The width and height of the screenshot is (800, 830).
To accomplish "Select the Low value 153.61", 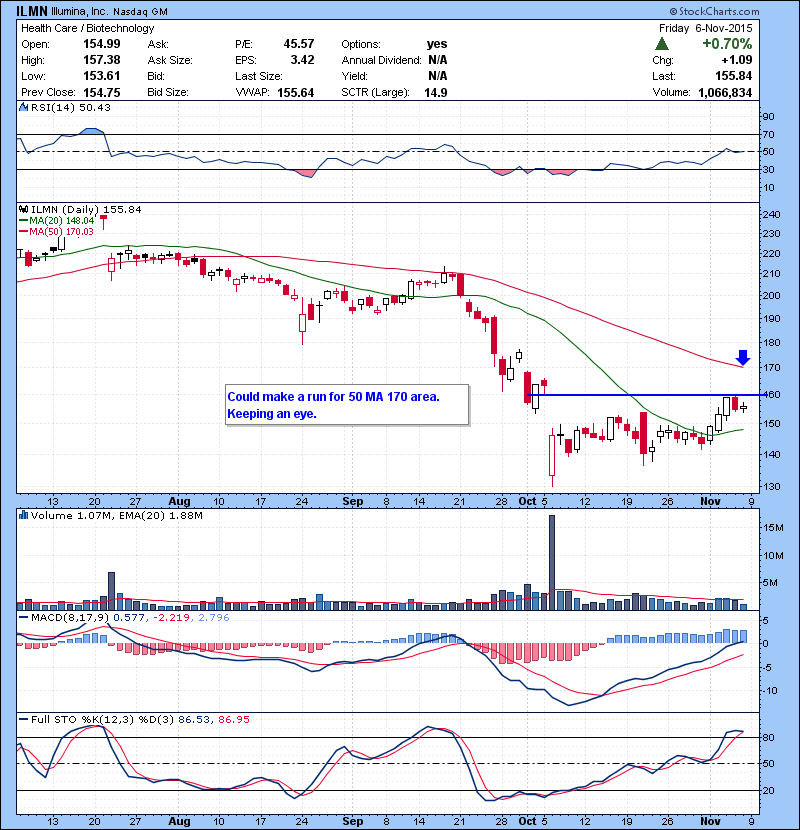I will coord(102,76).
